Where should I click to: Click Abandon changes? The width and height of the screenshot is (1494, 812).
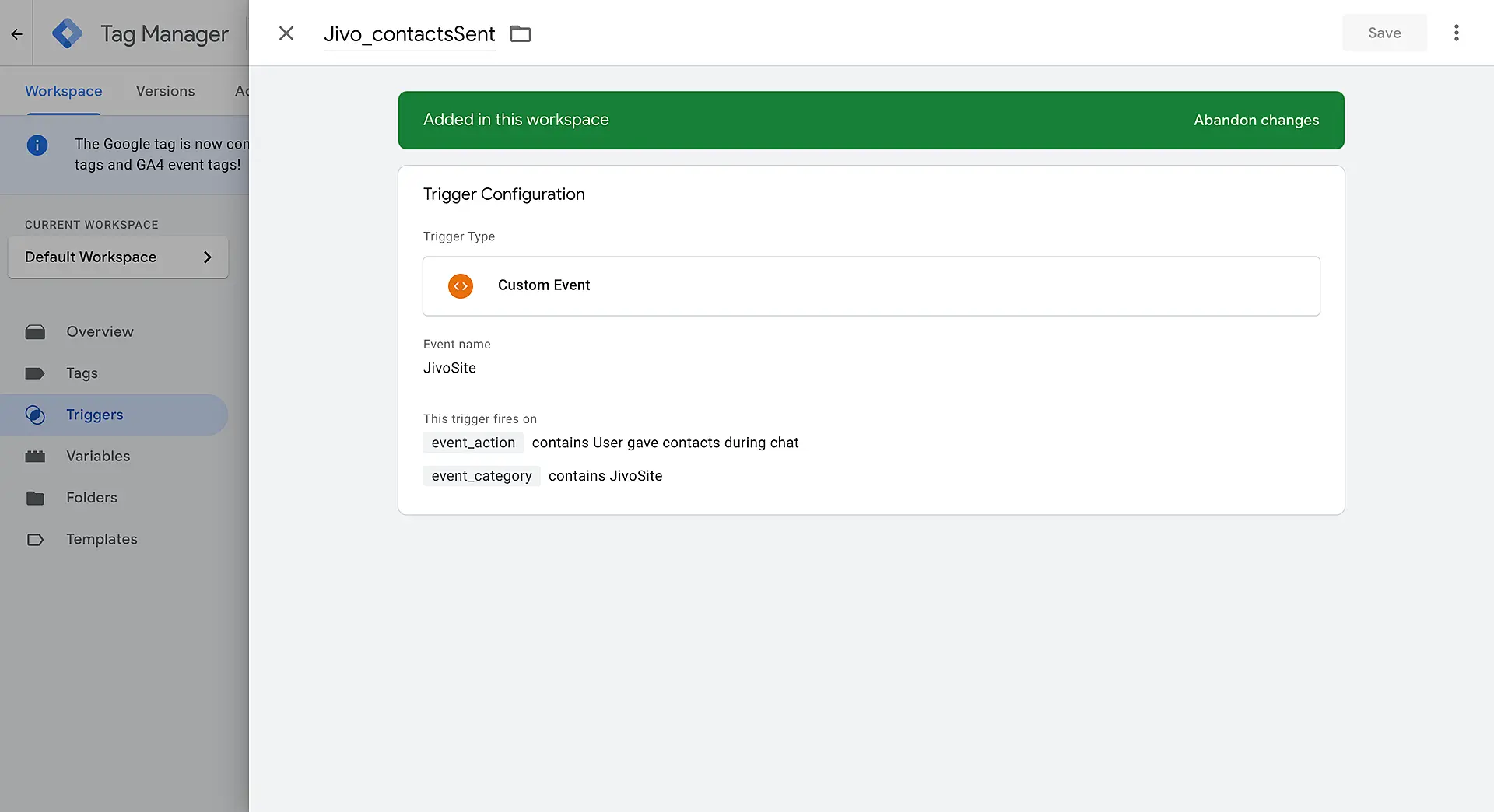click(x=1256, y=121)
